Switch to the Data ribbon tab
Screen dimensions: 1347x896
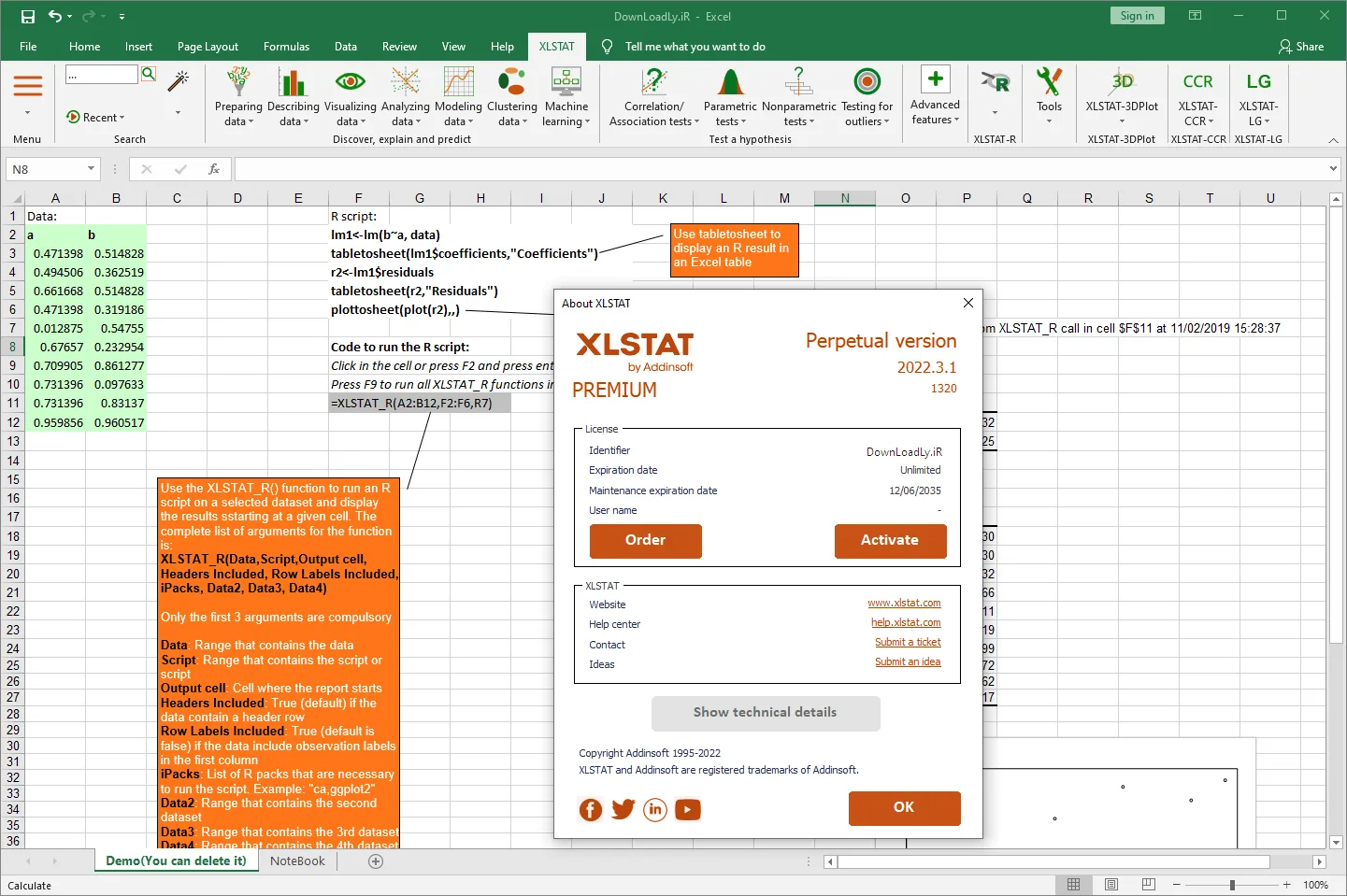click(346, 47)
